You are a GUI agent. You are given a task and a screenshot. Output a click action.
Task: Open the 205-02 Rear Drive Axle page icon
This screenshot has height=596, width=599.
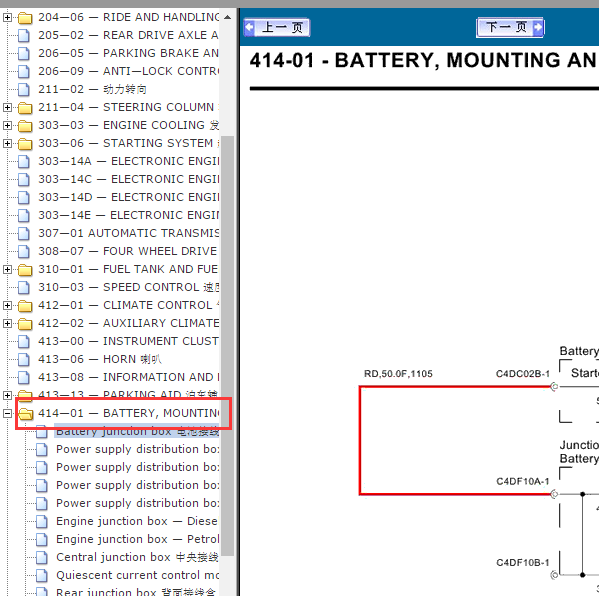(24, 36)
